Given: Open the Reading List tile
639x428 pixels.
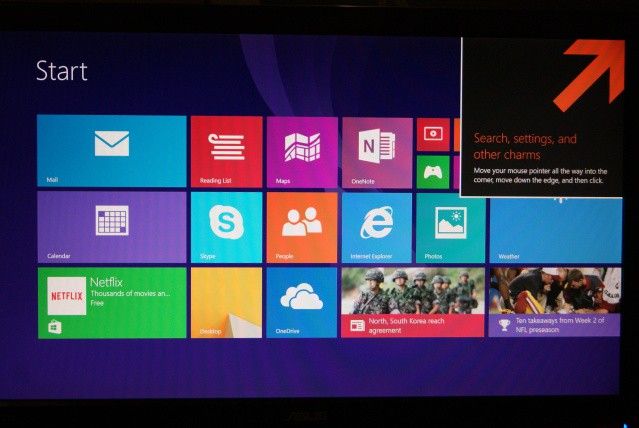Looking at the screenshot, I should tap(227, 152).
